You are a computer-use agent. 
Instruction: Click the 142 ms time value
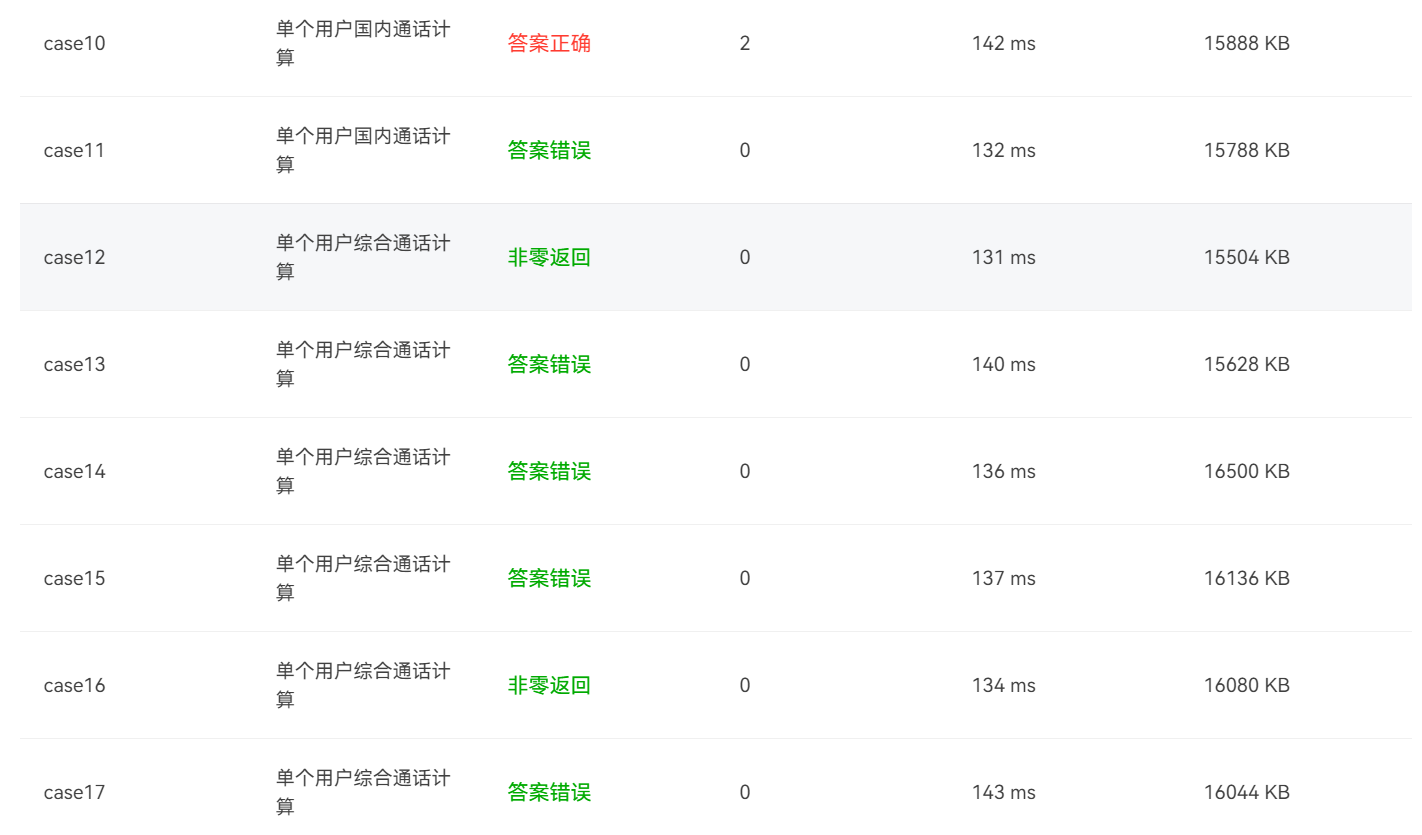1003,44
